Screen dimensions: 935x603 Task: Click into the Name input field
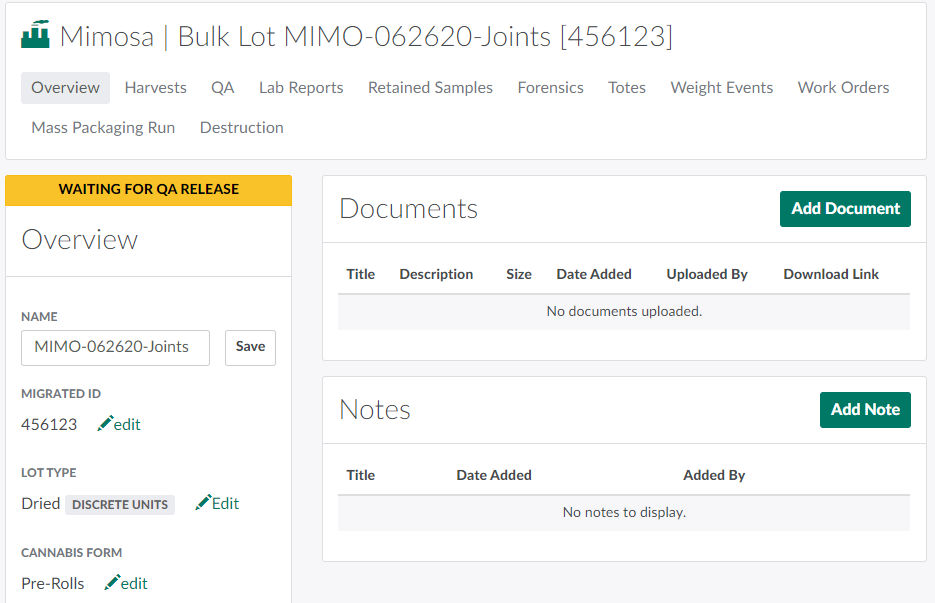coord(115,347)
